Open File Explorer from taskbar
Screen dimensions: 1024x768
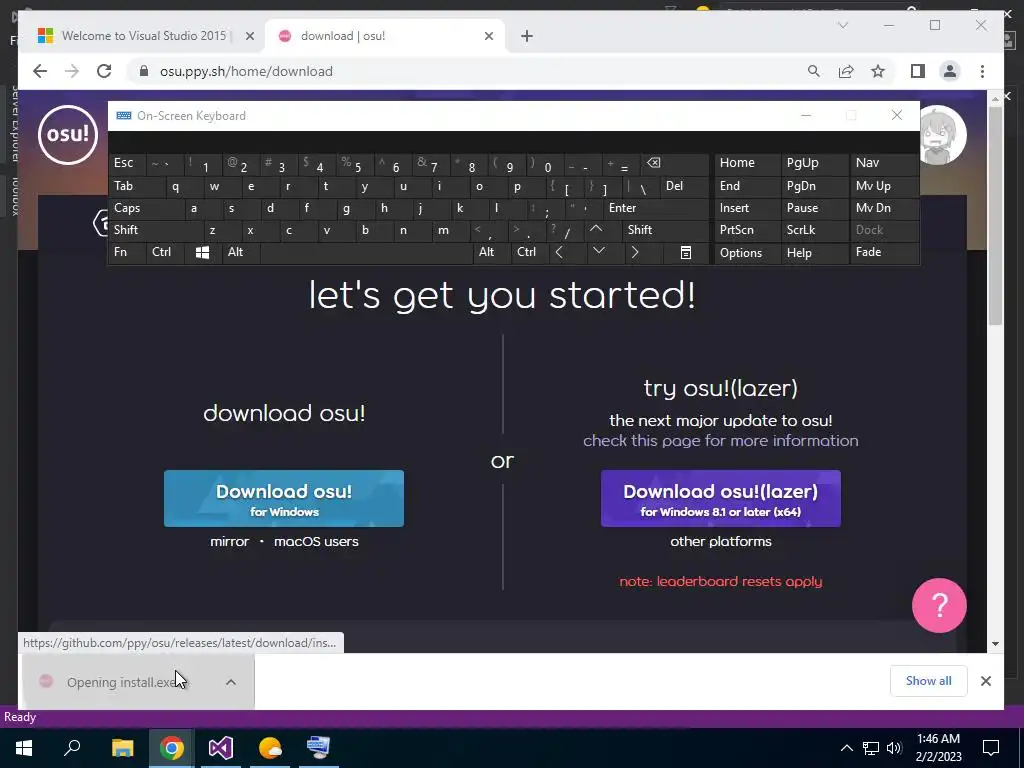tap(122, 748)
